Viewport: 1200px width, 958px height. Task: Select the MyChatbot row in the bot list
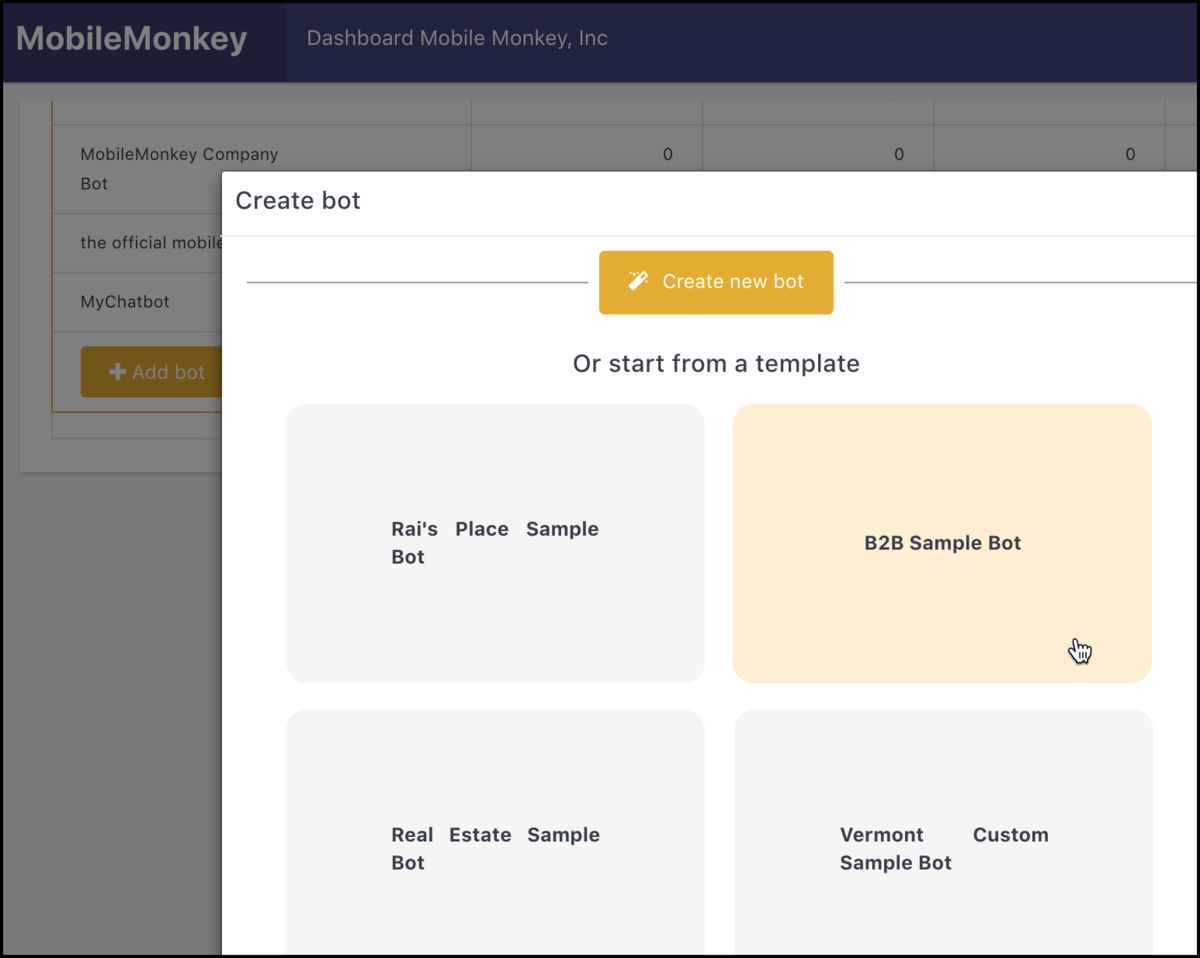tap(137, 302)
